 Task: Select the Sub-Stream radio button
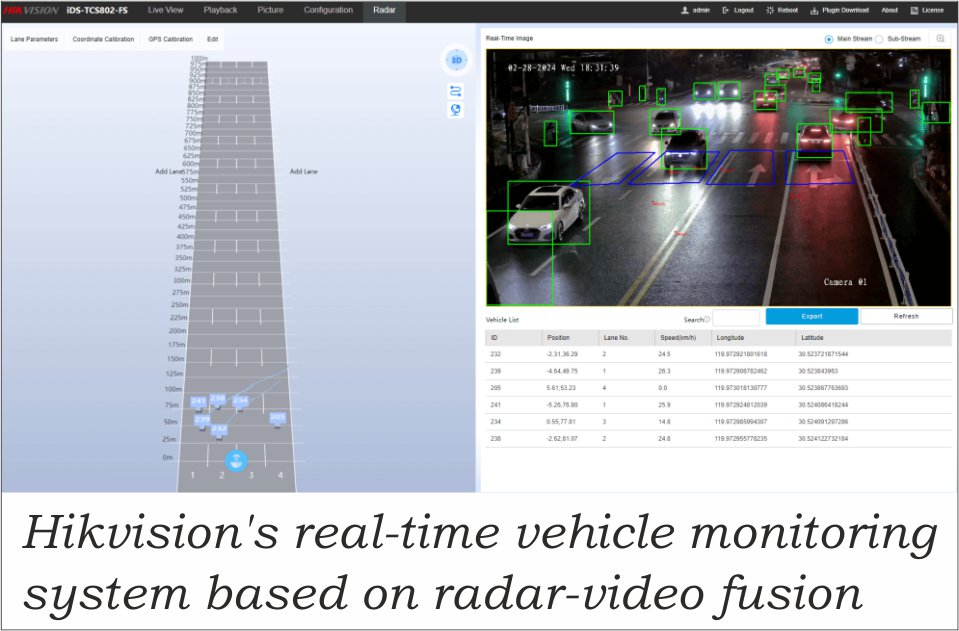pos(879,39)
